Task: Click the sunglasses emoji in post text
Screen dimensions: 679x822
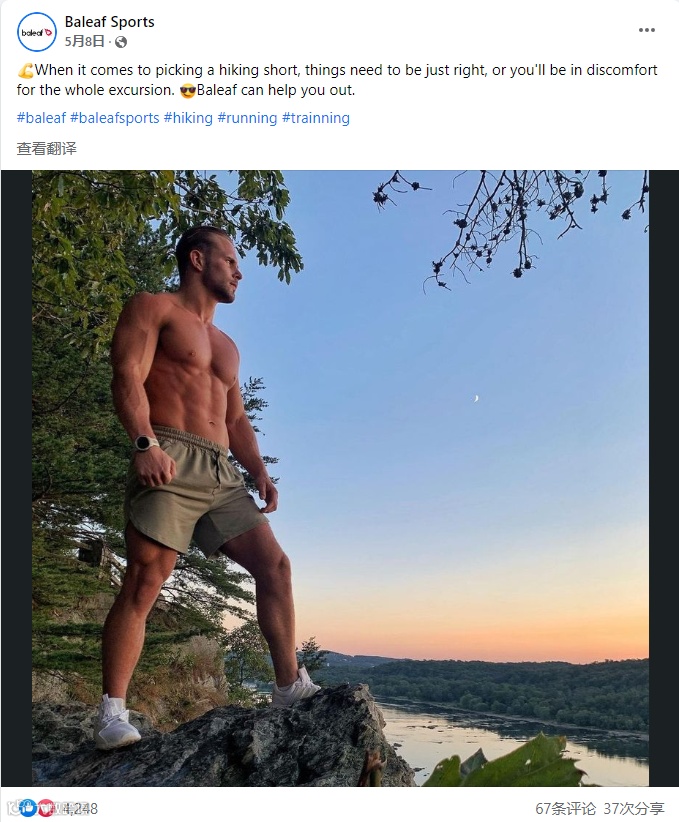Action: coord(187,91)
